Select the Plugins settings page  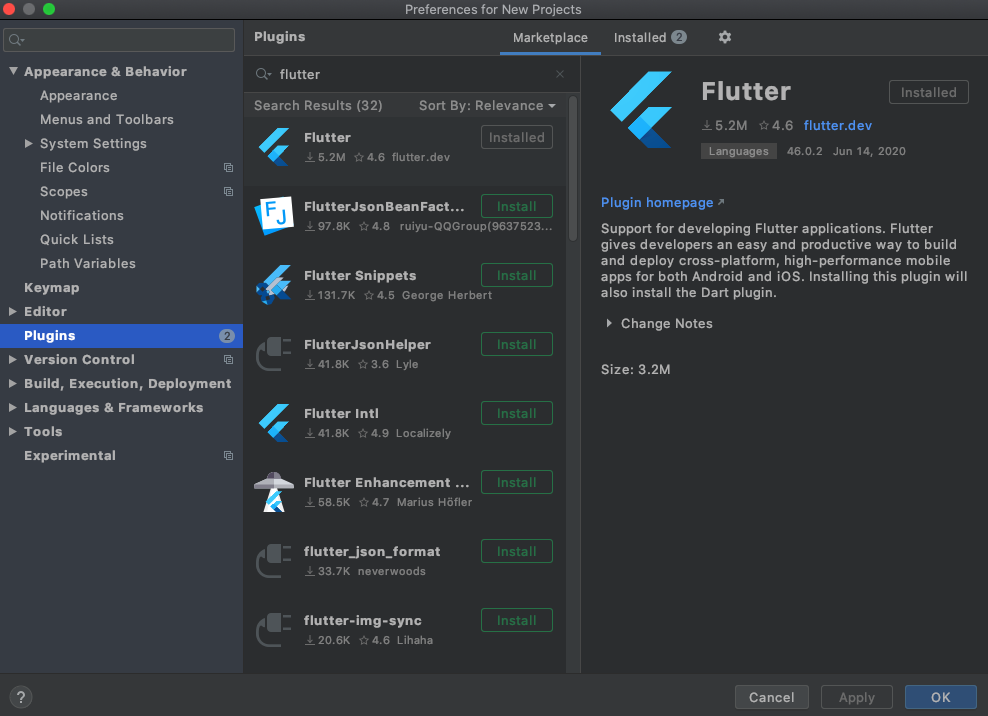tap(121, 336)
